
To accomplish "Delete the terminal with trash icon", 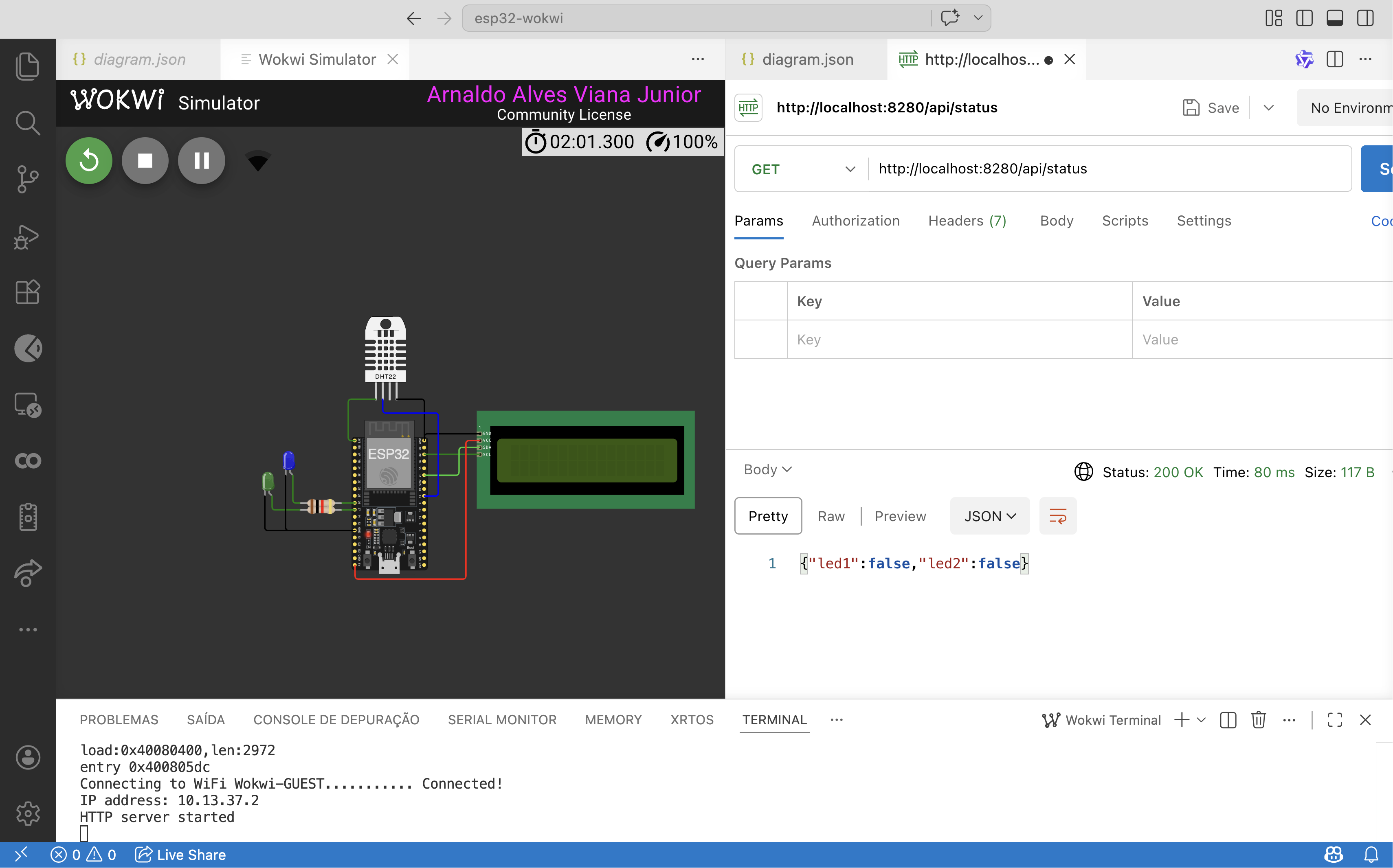I will coord(1258,720).
